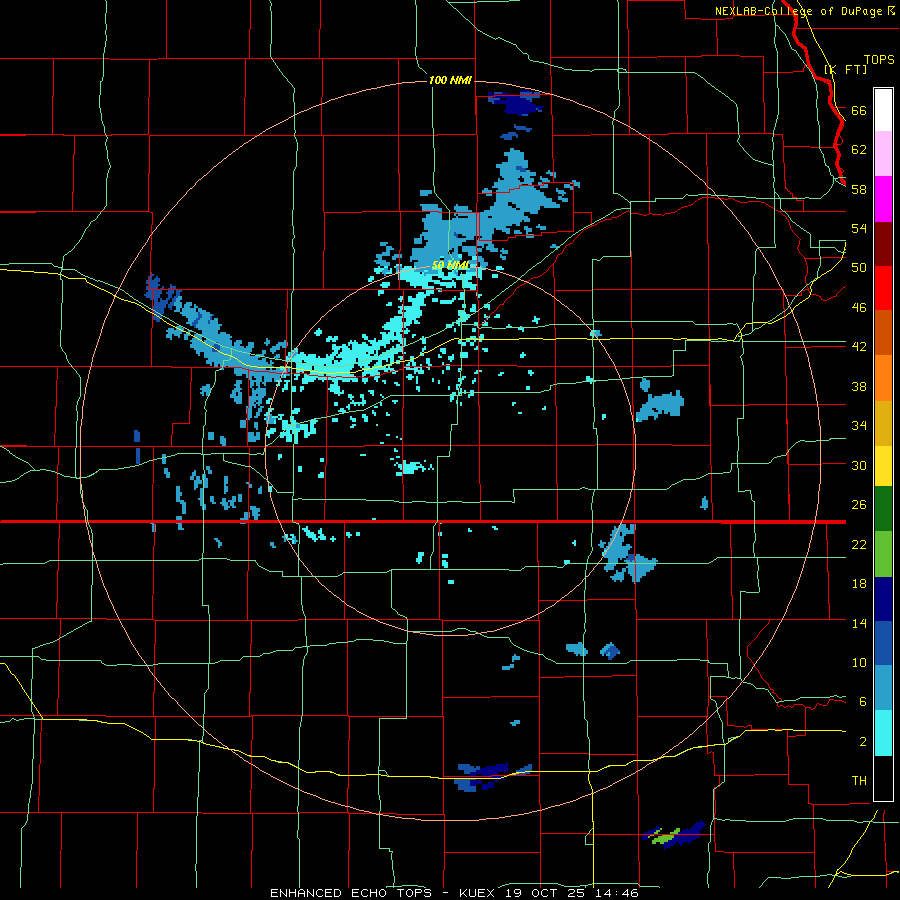Viewport: 900px width, 900px height.
Task: Click legend value 62
Action: (859, 150)
